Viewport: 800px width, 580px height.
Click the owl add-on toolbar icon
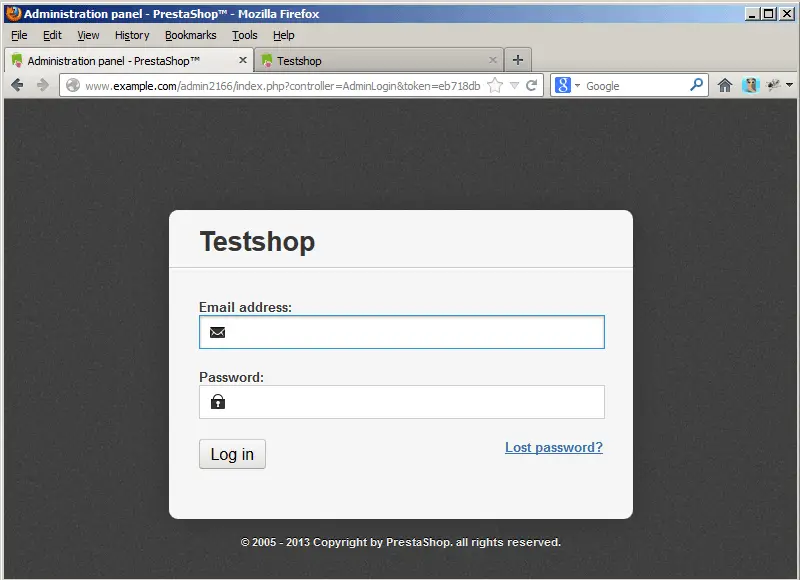(x=751, y=85)
